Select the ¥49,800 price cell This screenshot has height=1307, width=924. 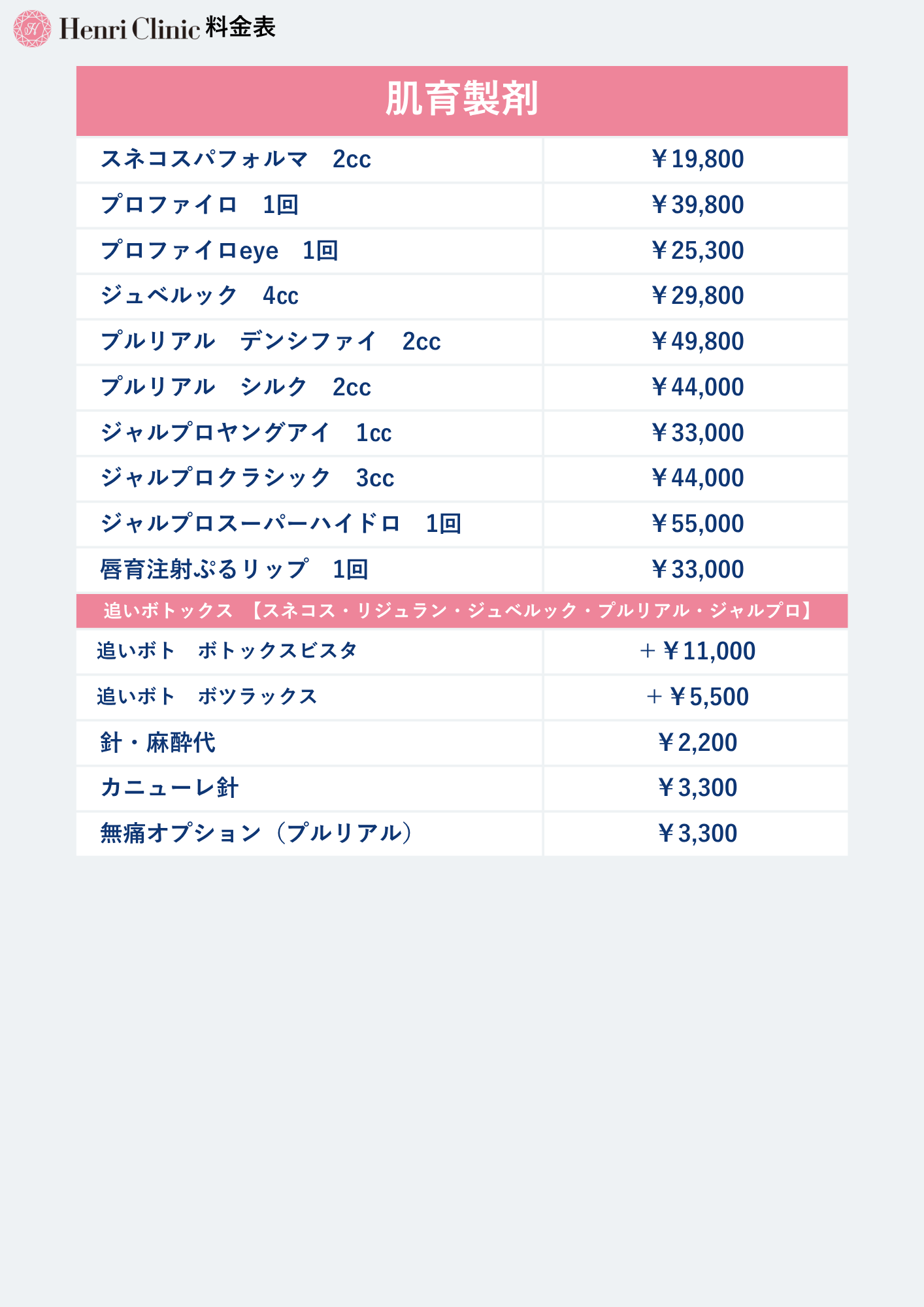696,342
